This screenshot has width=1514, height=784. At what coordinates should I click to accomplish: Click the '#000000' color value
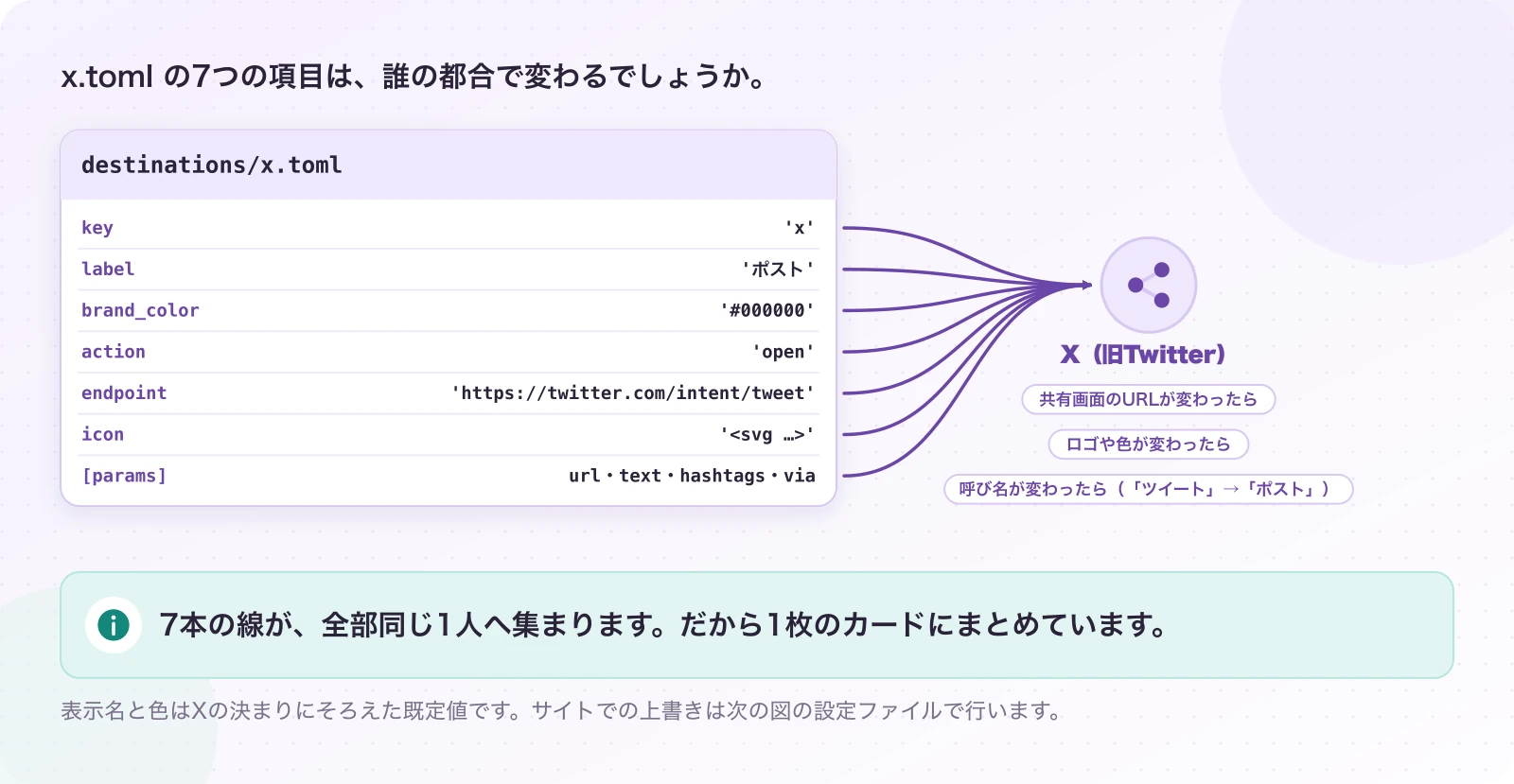(767, 310)
